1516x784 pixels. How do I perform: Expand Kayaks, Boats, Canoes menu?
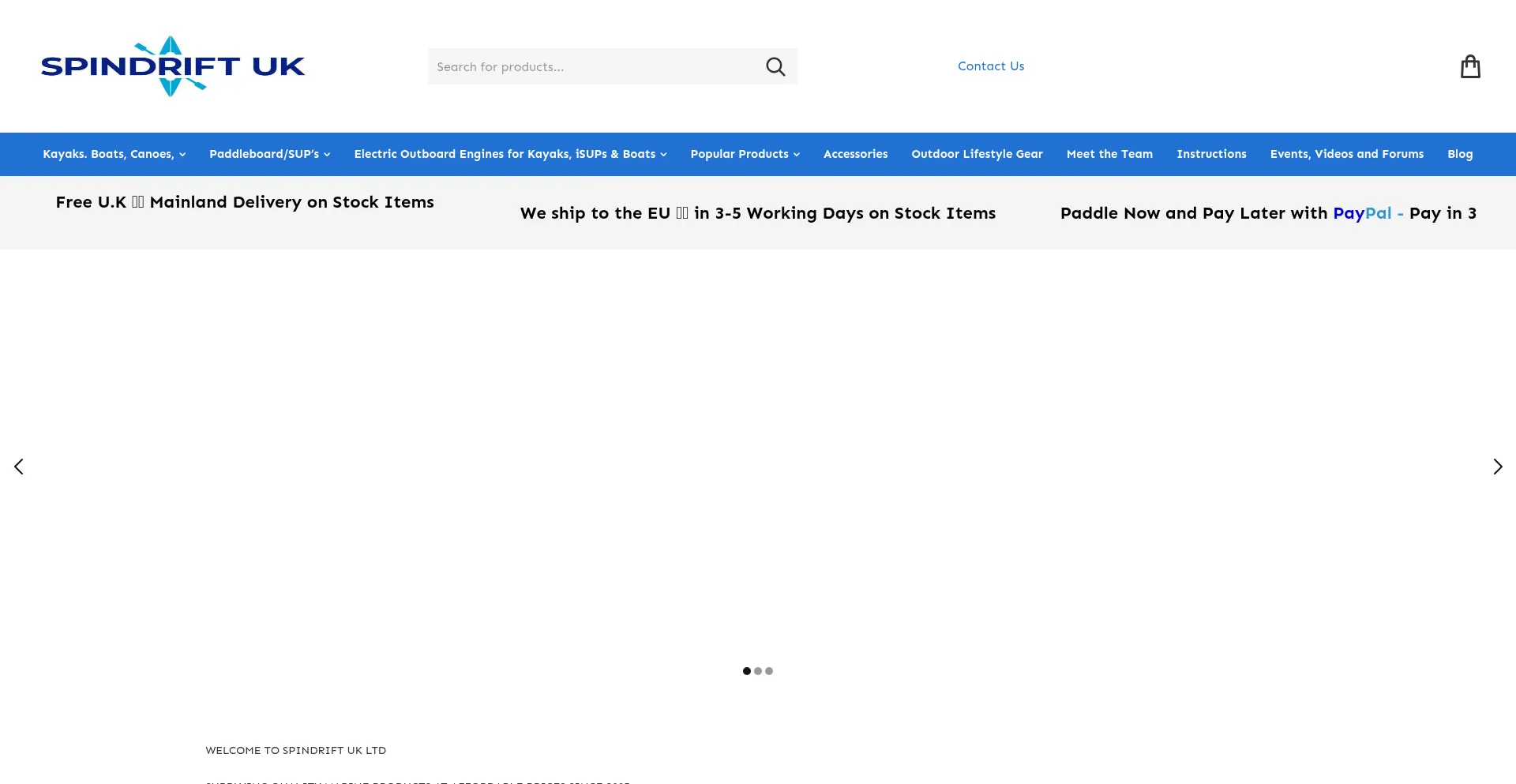coord(114,154)
